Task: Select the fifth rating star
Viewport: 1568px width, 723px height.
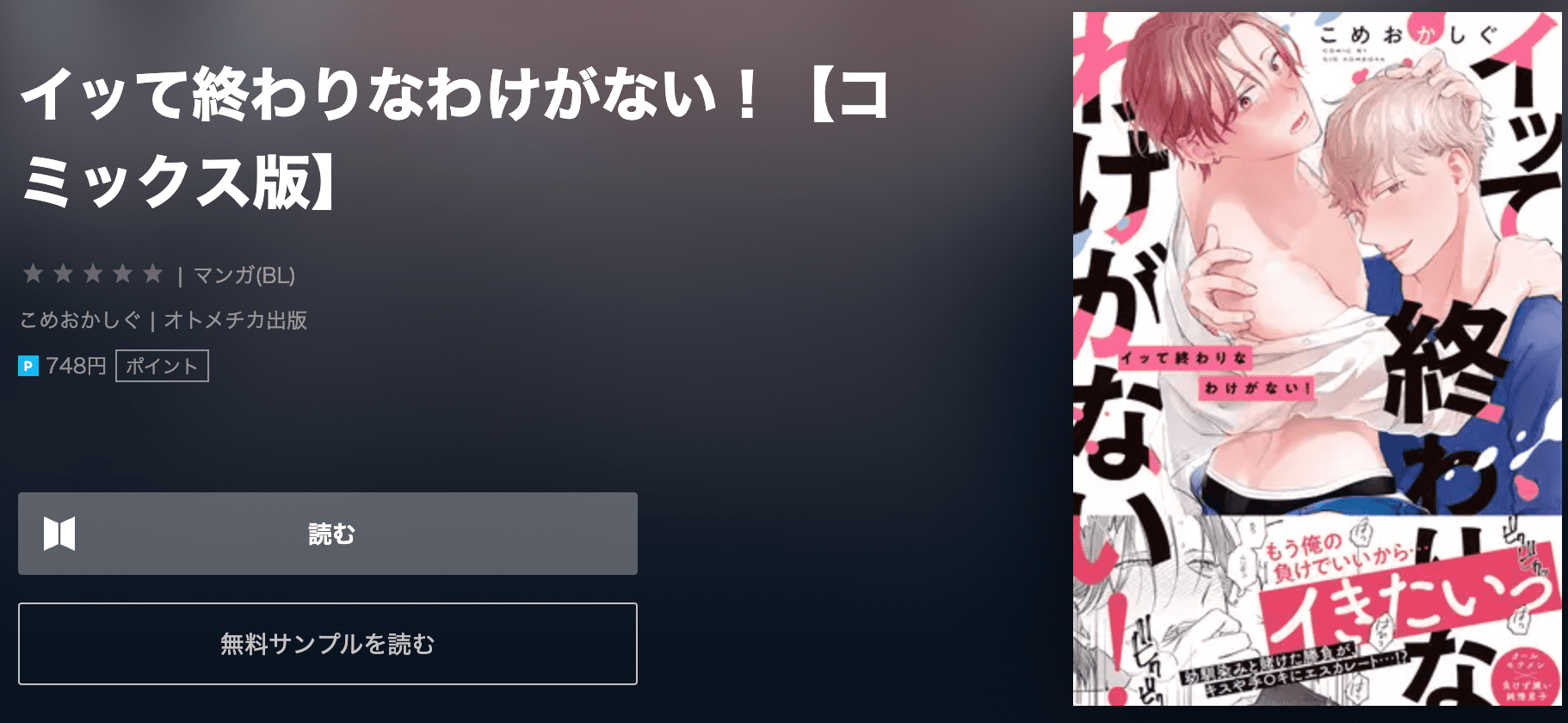Action: tap(153, 274)
